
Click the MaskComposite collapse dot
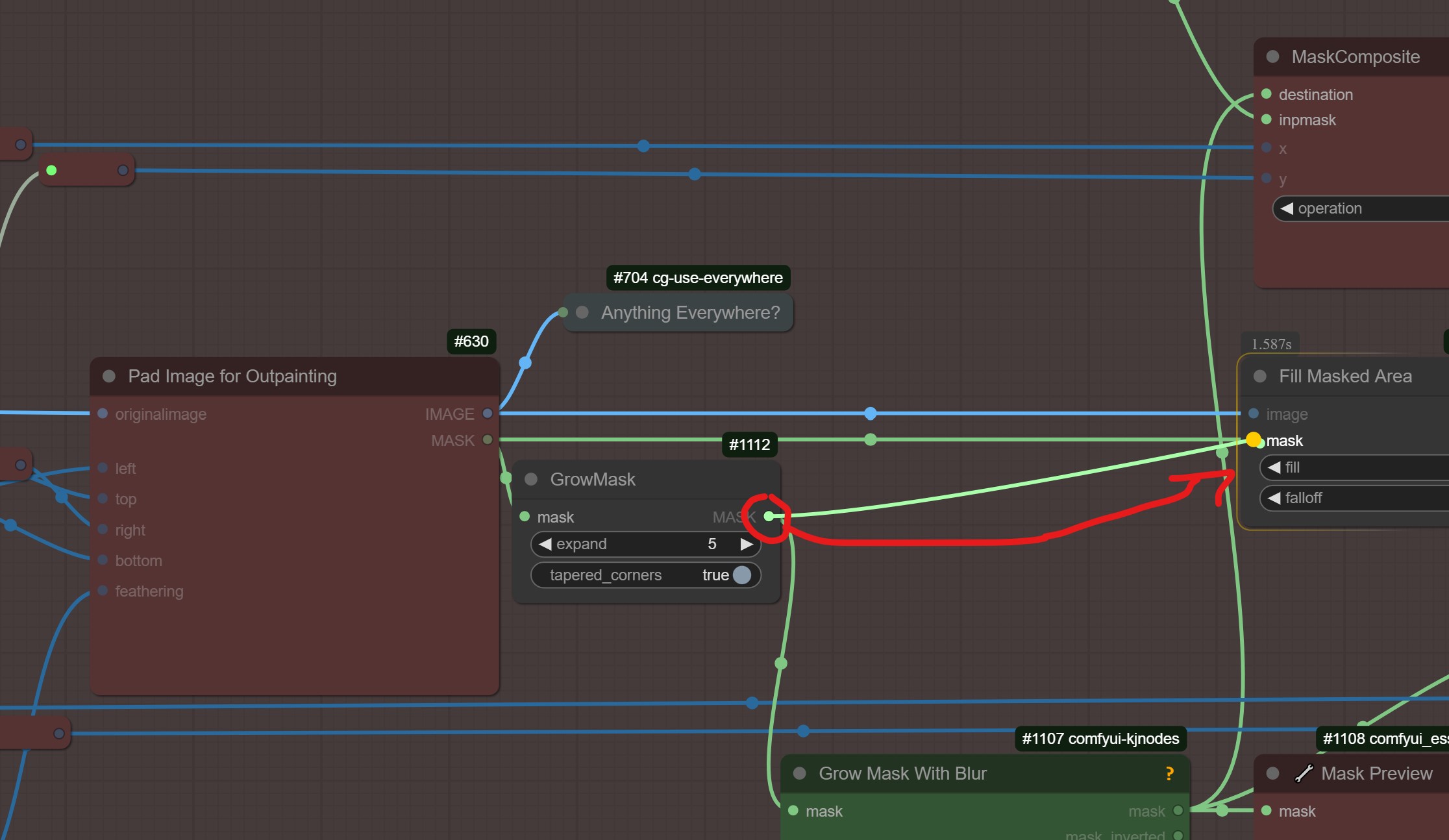(1272, 57)
